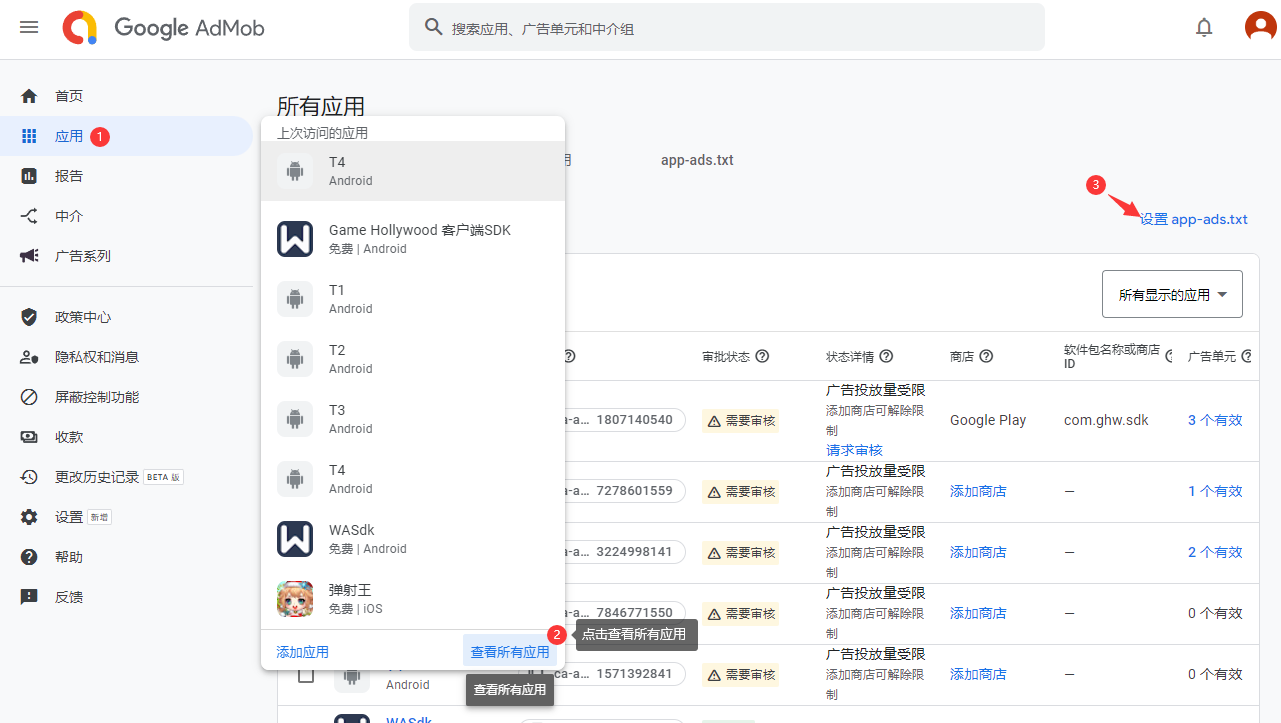Open the account avatar menu
The height and width of the screenshot is (723, 1281).
(x=1260, y=27)
